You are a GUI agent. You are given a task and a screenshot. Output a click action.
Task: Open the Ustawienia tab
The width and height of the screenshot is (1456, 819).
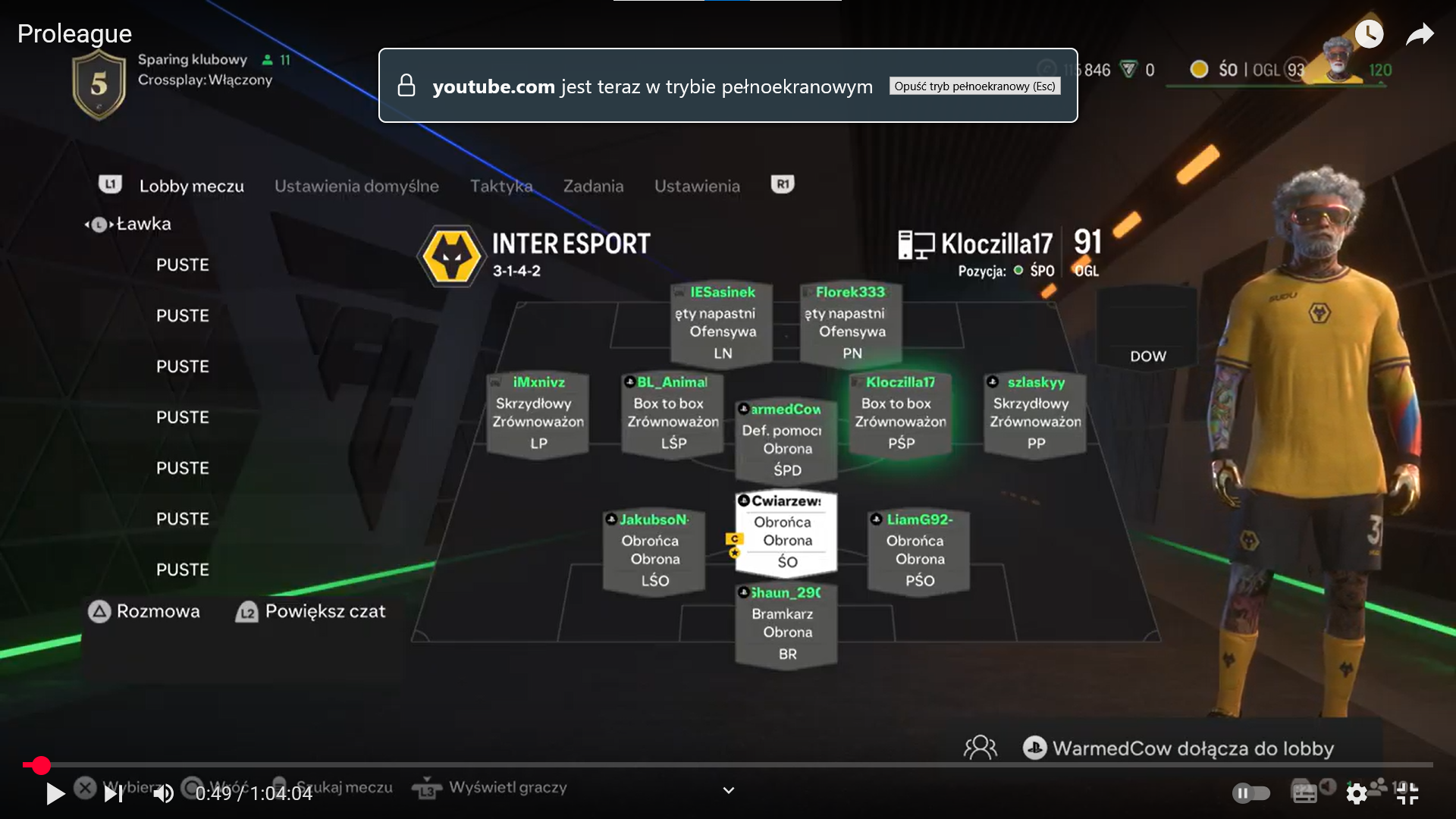coord(697,186)
